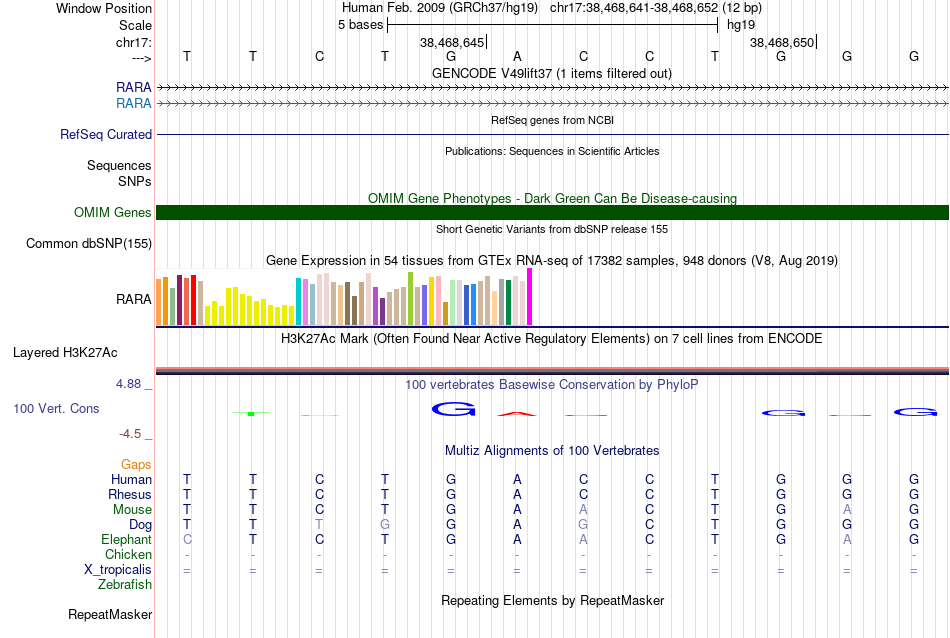Open Gene Expression in 54 tissues title
The image size is (950, 638).
[x=552, y=261]
